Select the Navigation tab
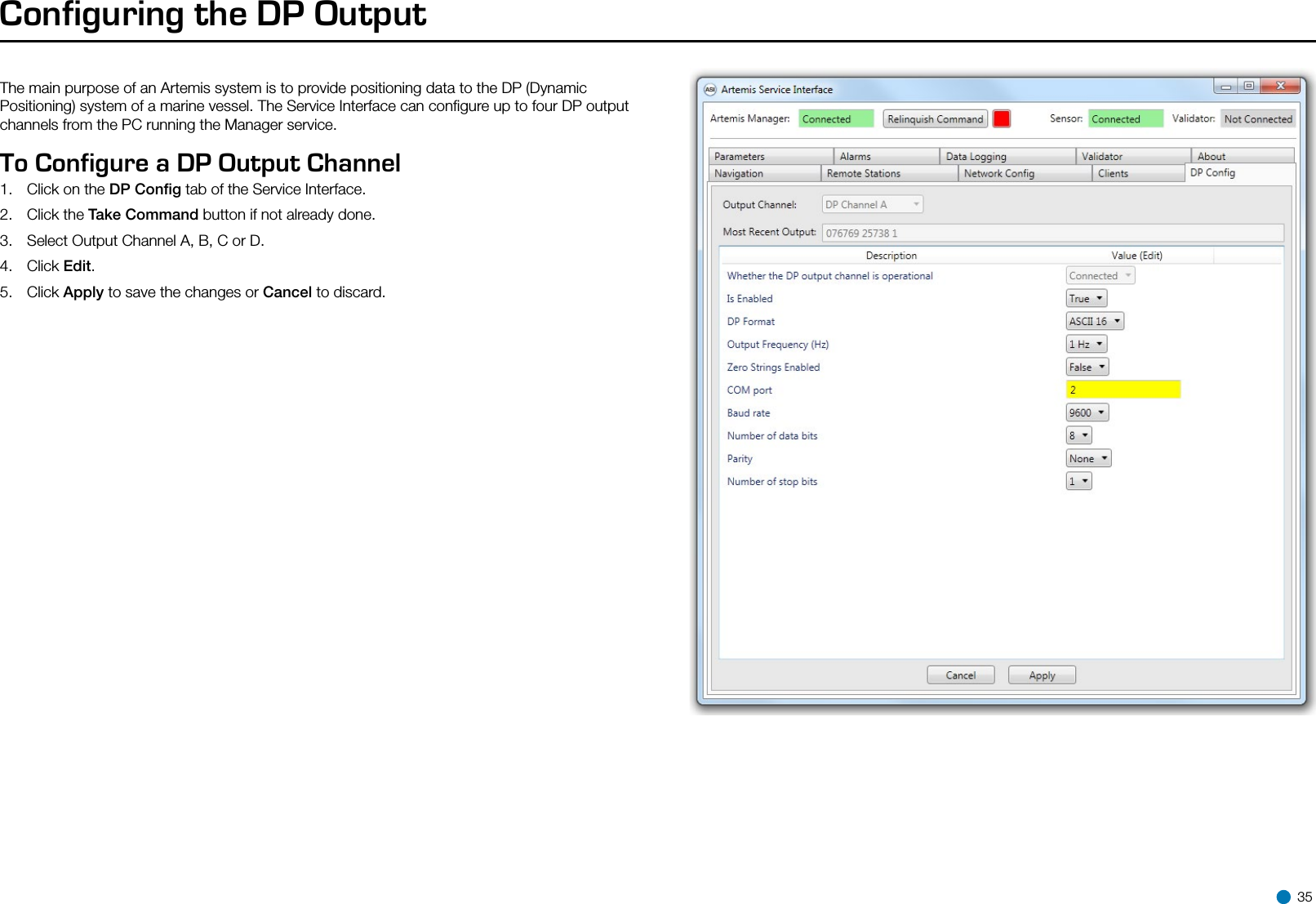The image size is (1316, 904). click(x=764, y=173)
